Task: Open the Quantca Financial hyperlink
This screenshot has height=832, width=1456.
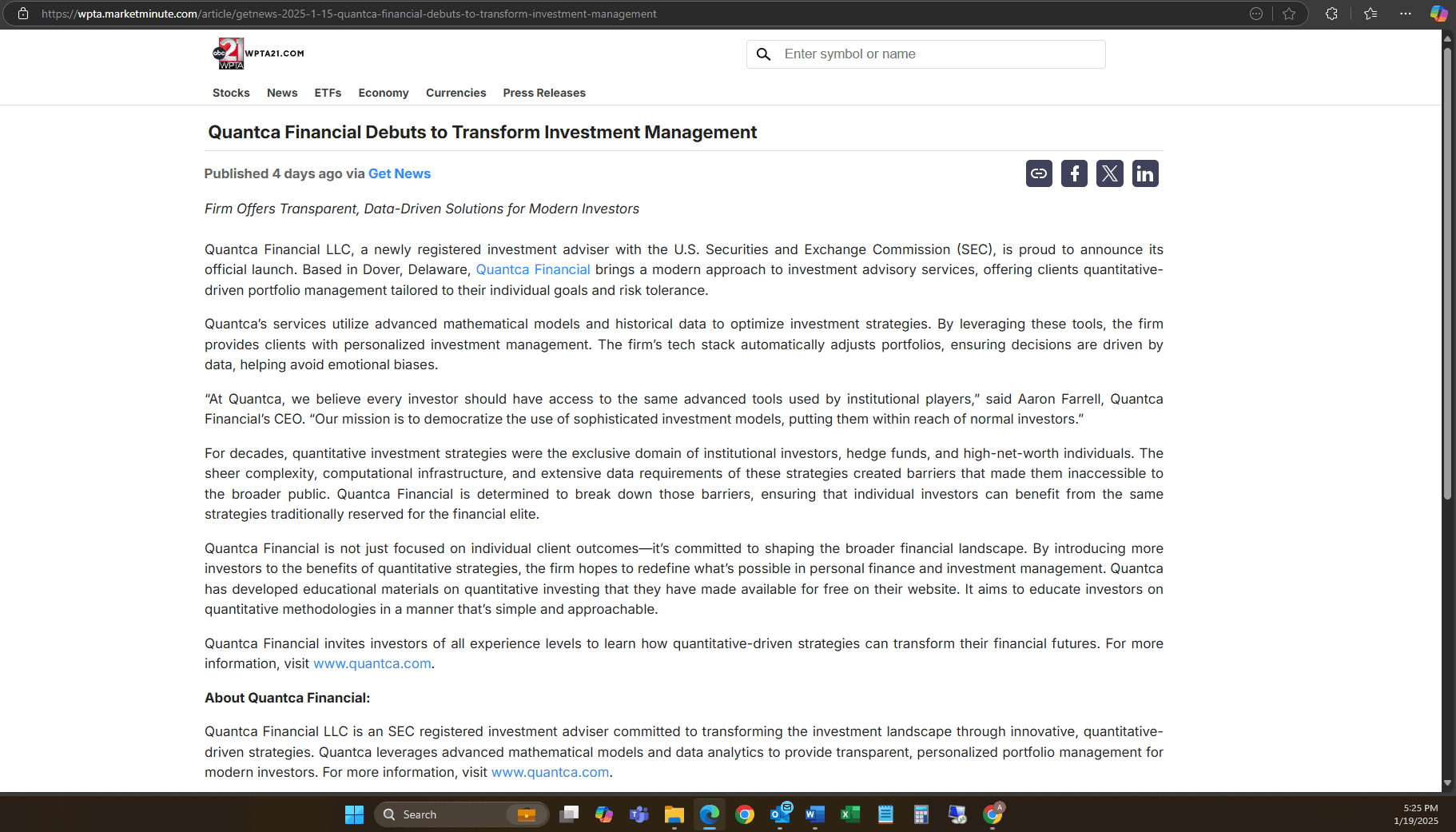Action: pyautogui.click(x=533, y=269)
